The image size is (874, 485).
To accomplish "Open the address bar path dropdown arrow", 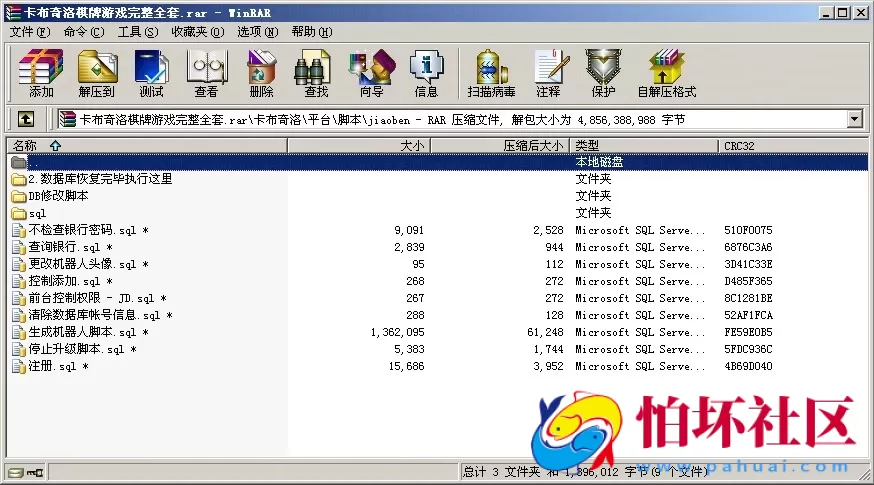I will click(854, 119).
